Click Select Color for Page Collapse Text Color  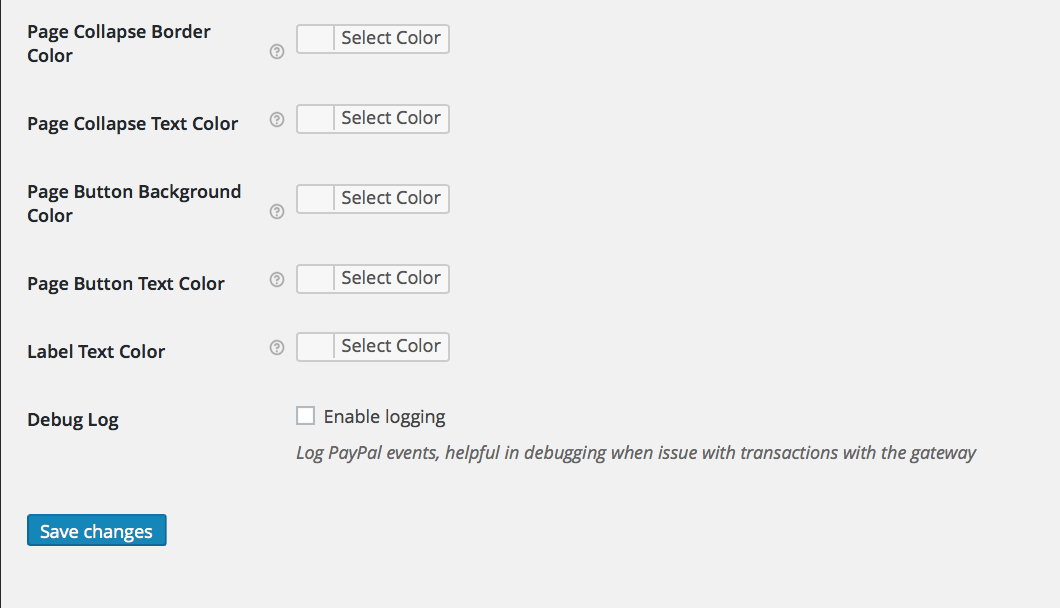390,118
